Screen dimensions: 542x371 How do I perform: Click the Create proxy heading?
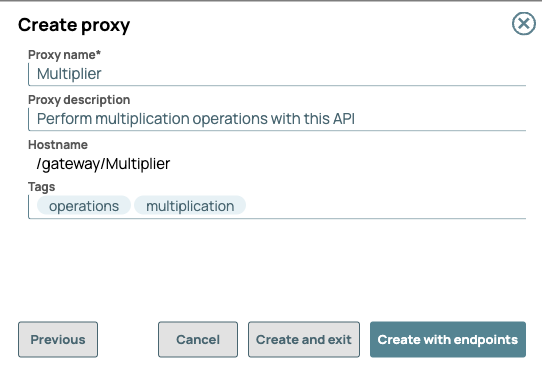pyautogui.click(x=74, y=25)
